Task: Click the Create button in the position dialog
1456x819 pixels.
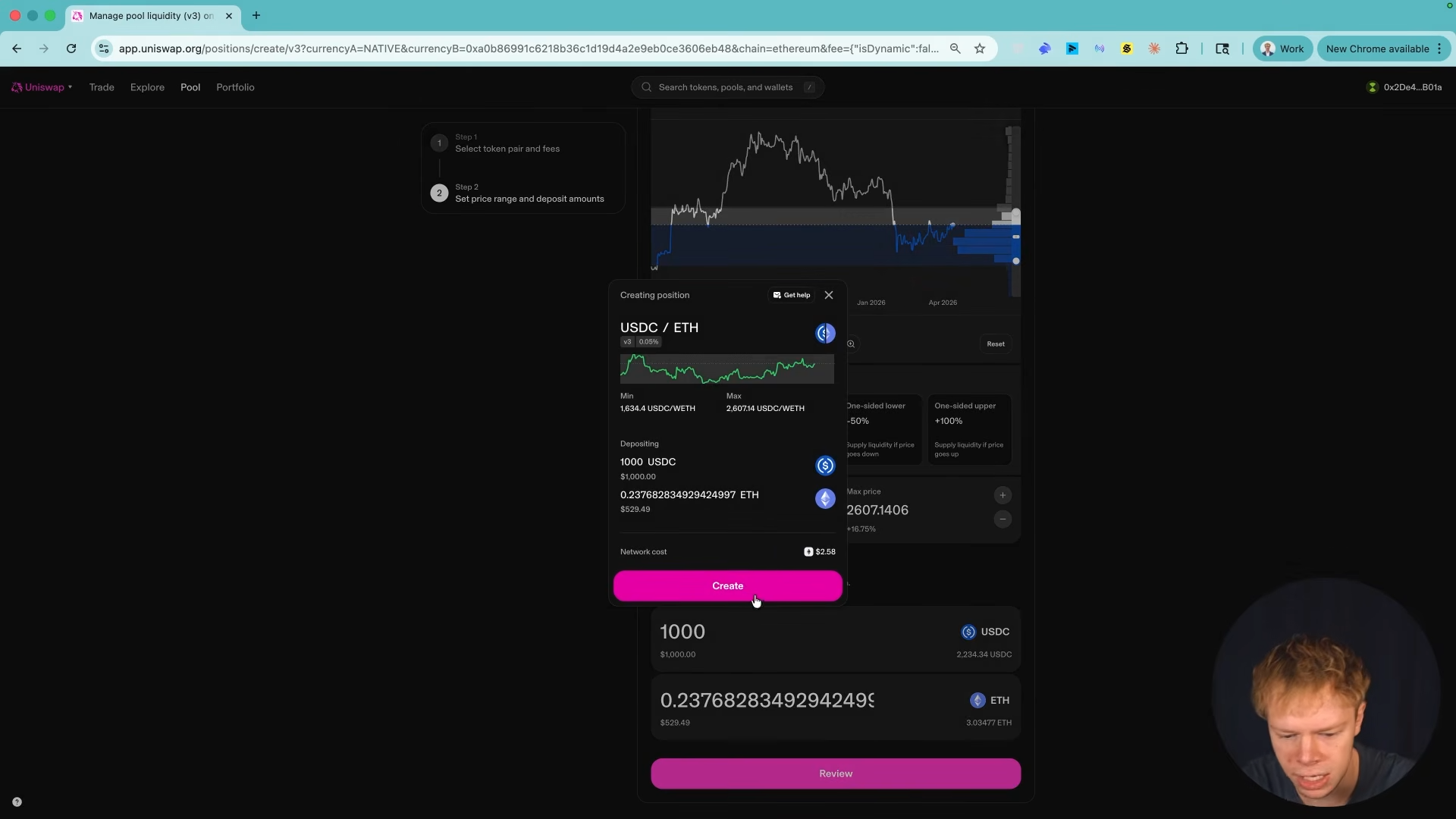Action: click(x=727, y=586)
